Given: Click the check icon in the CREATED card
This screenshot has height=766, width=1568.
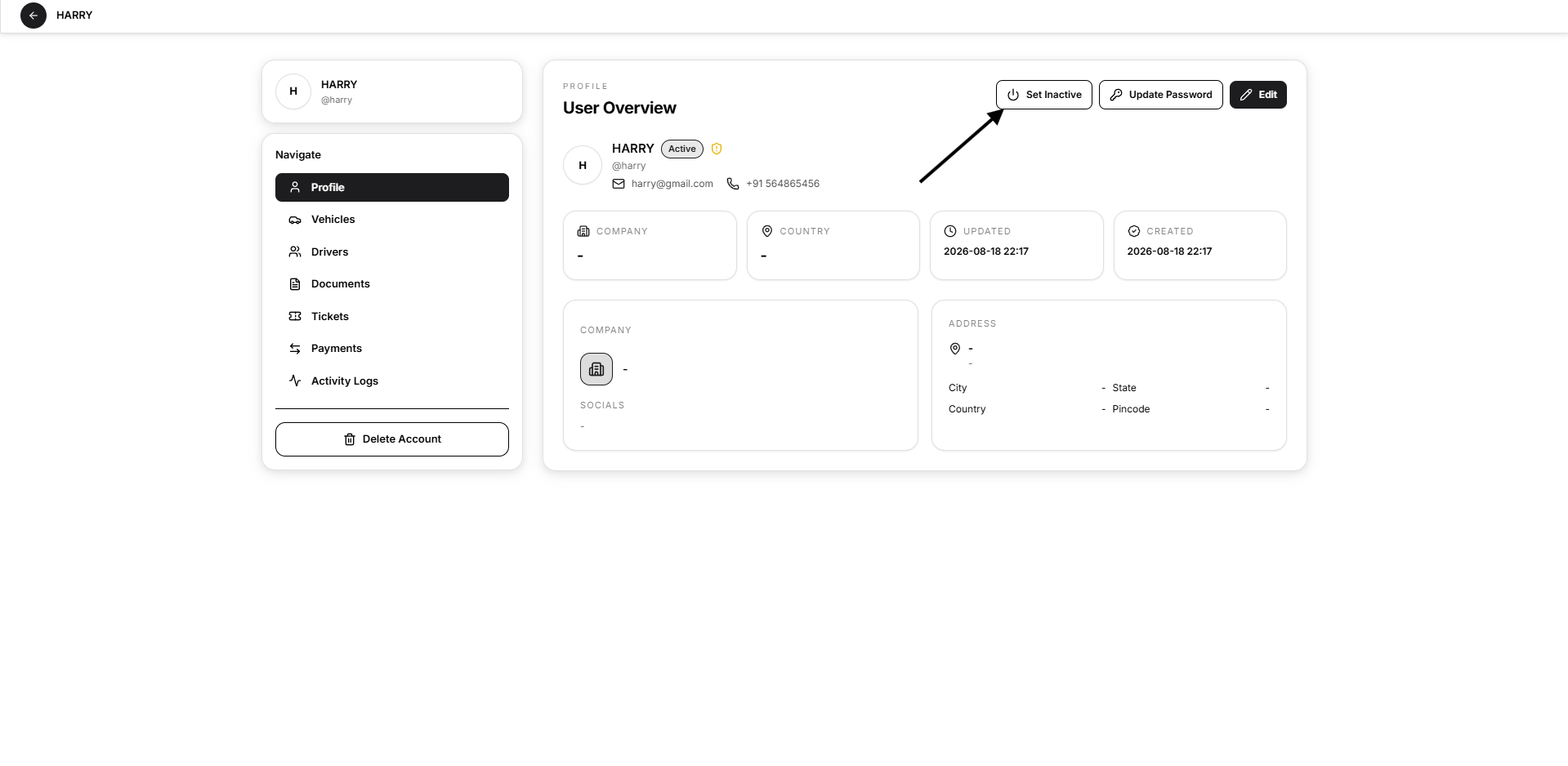Looking at the screenshot, I should pos(1134,231).
